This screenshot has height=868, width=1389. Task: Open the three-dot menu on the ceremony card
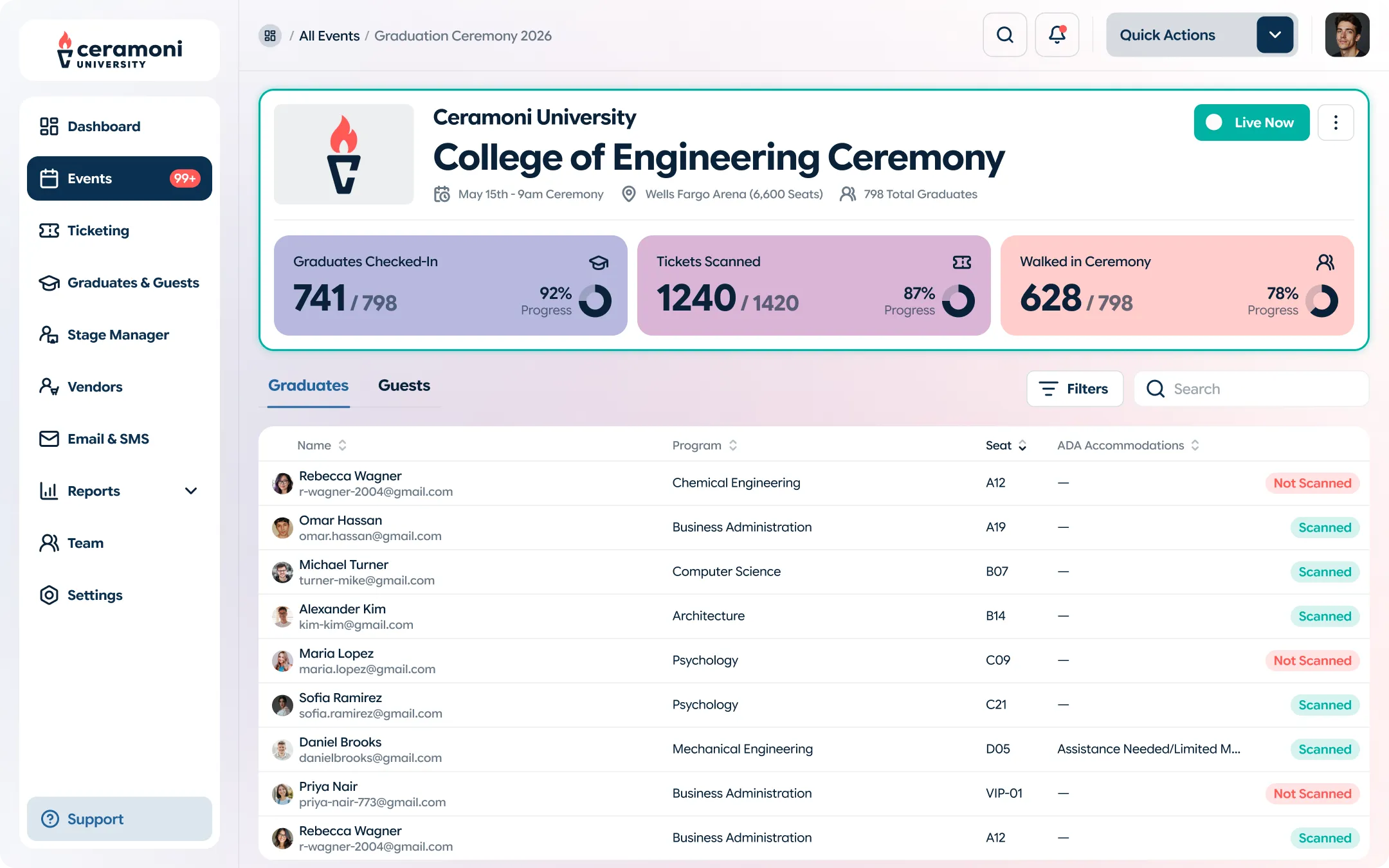(x=1336, y=122)
